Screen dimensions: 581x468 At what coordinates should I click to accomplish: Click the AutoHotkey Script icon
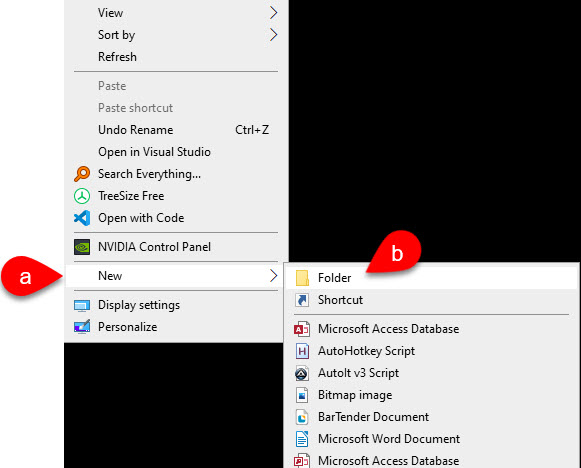tap(302, 351)
